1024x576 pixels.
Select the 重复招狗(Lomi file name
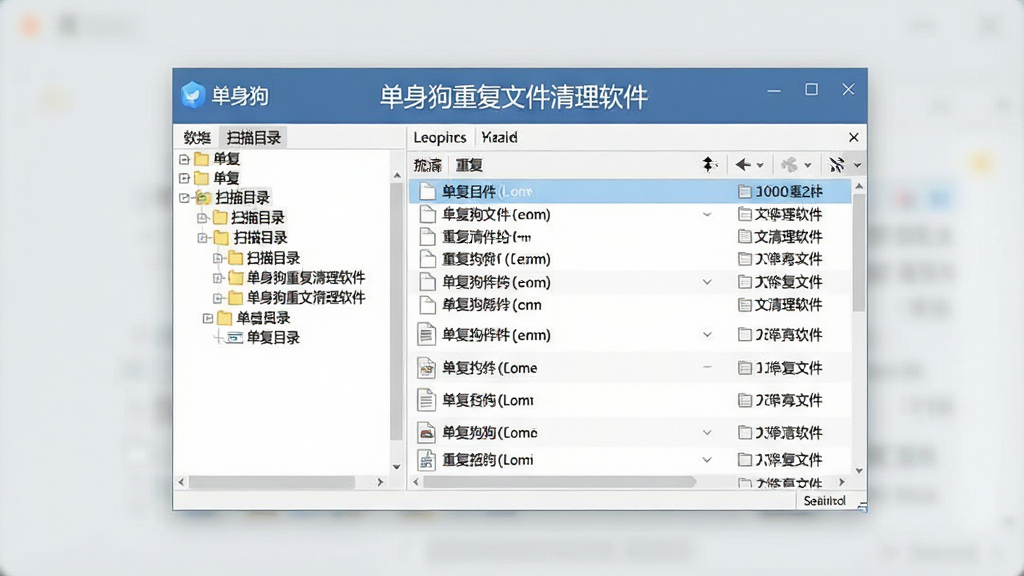(x=488, y=460)
